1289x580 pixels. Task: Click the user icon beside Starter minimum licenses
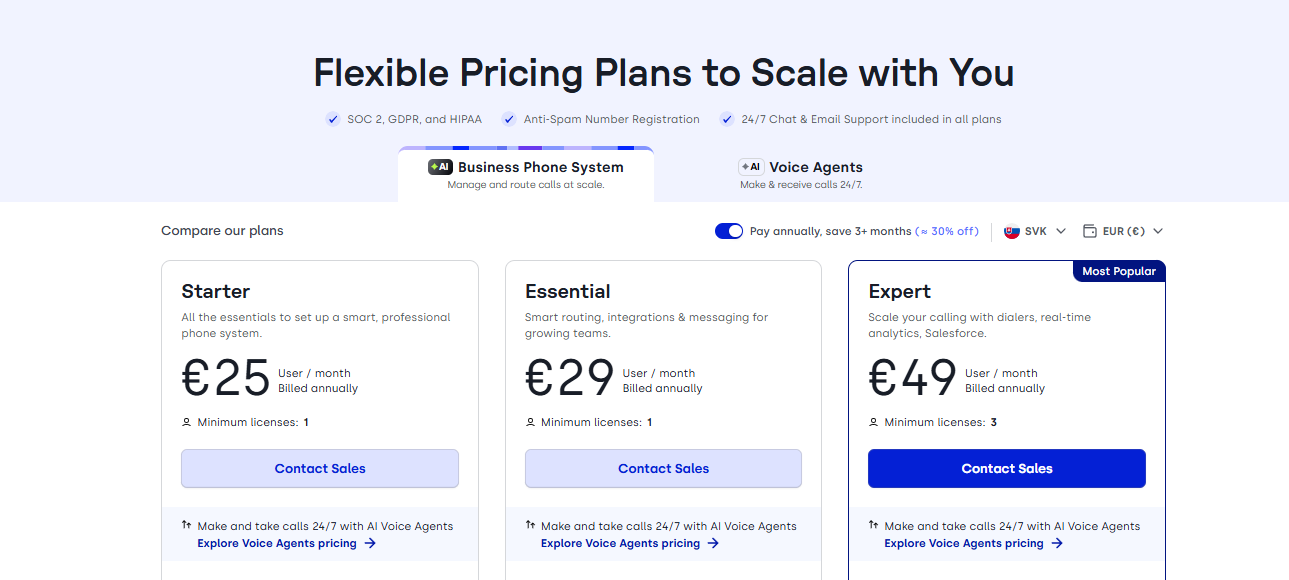point(186,422)
